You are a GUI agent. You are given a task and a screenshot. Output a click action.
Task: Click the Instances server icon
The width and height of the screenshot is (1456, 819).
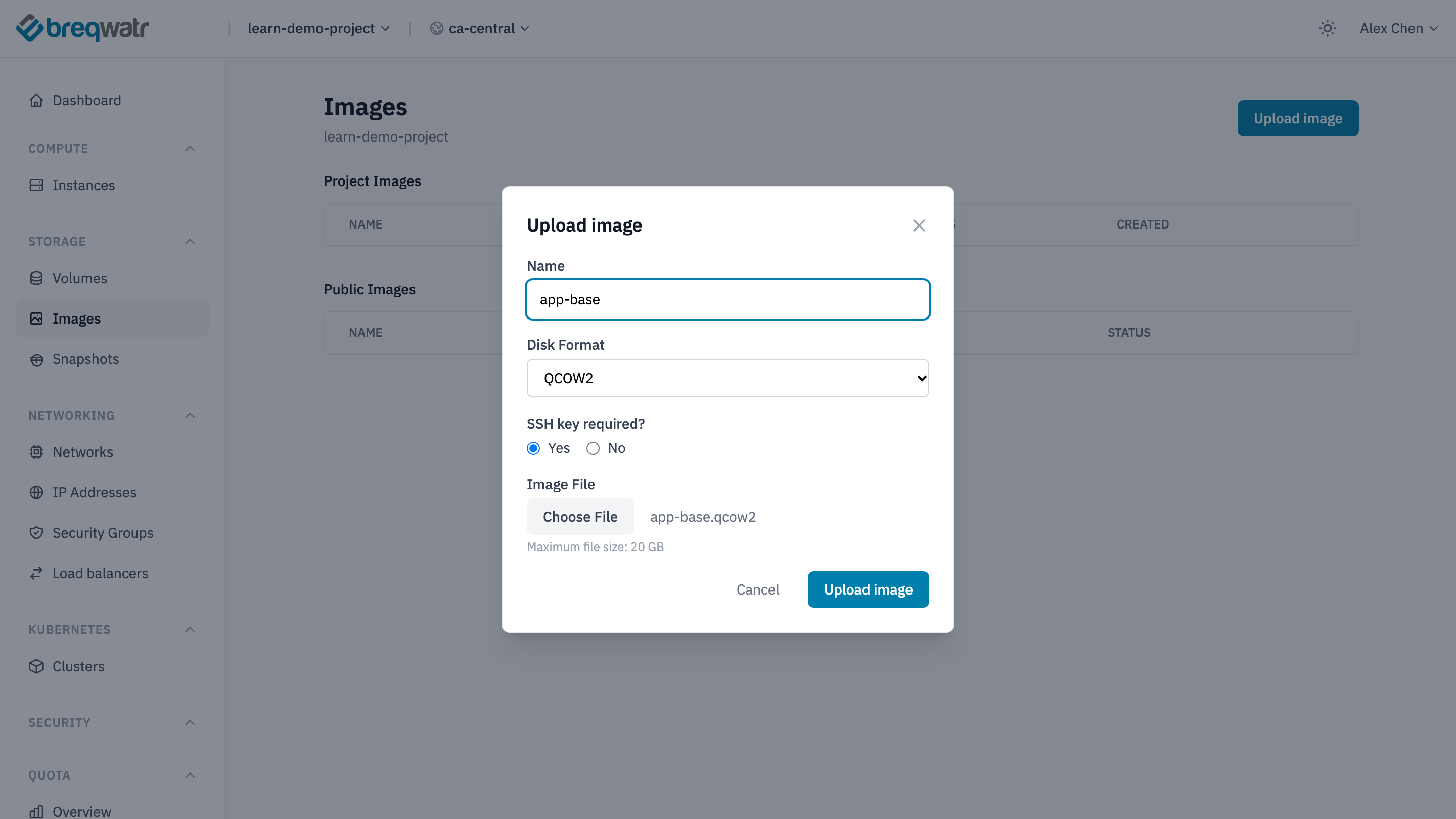point(36,186)
